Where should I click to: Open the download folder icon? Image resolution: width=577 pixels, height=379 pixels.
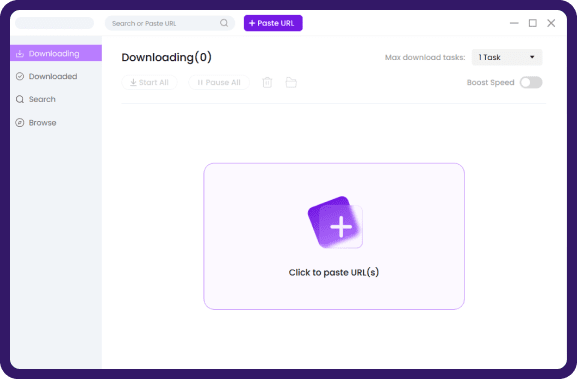pos(291,82)
